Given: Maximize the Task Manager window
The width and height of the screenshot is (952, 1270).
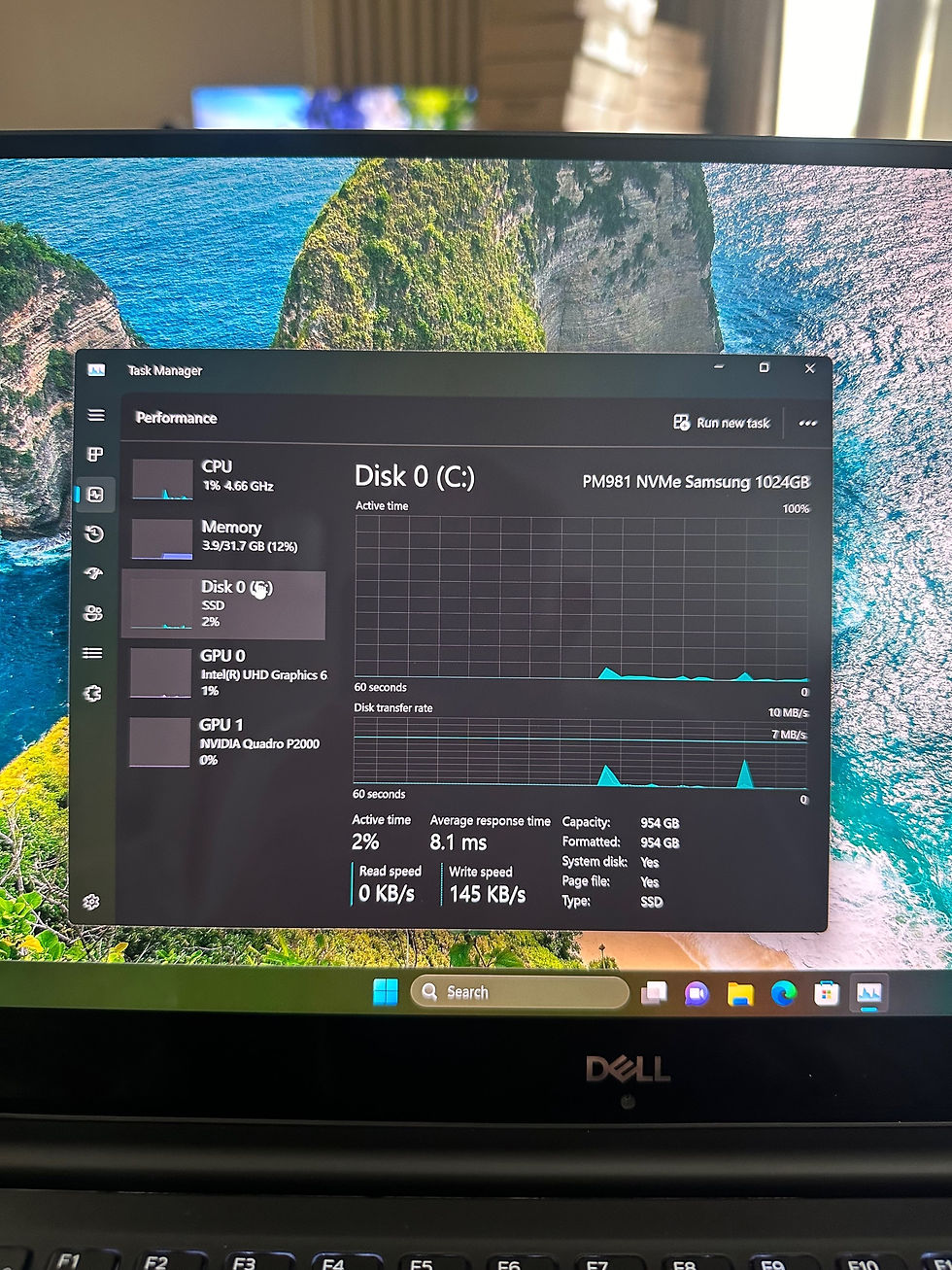Looking at the screenshot, I should point(764,367).
